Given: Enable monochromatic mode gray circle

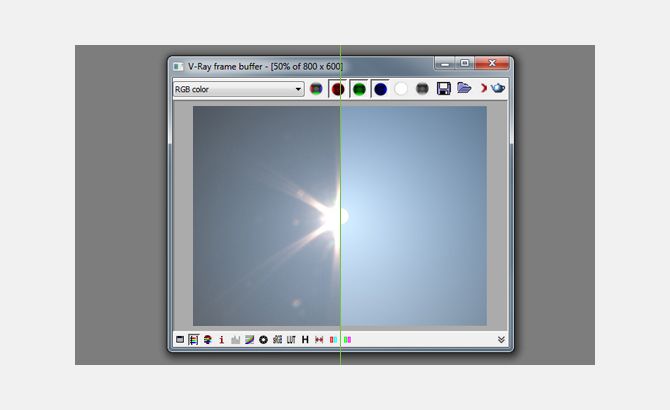Looking at the screenshot, I should tap(422, 89).
